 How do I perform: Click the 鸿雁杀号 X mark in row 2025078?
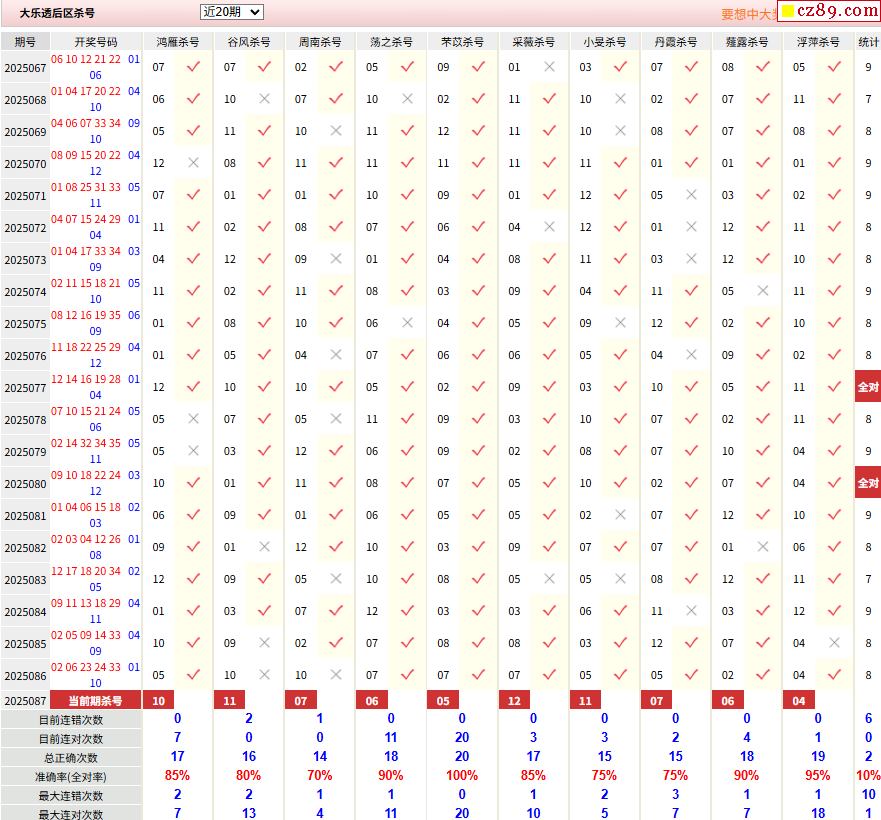(193, 419)
